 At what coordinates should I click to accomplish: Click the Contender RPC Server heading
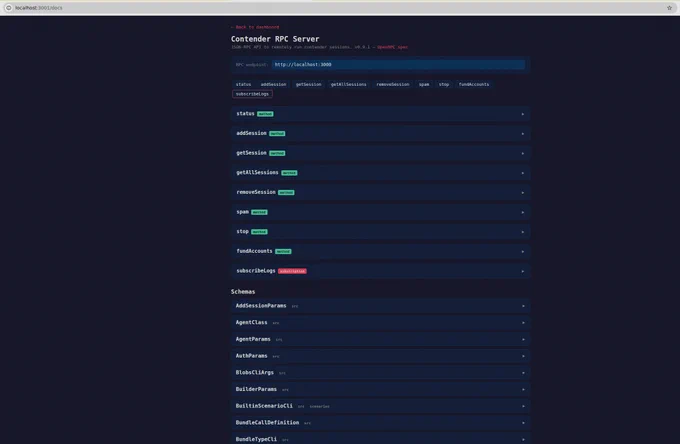[x=275, y=39]
